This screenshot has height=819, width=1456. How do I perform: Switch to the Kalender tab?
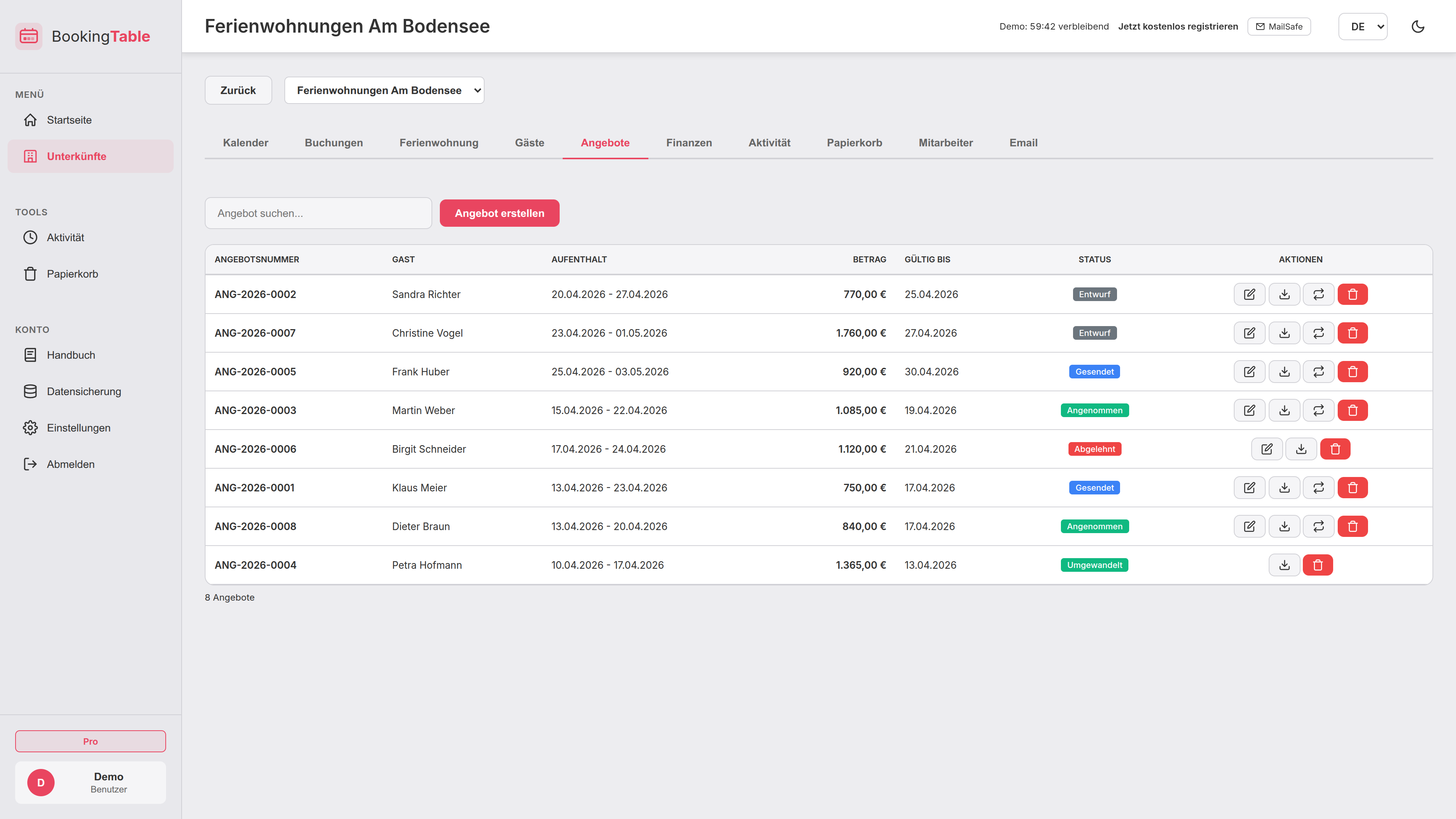pos(245,143)
